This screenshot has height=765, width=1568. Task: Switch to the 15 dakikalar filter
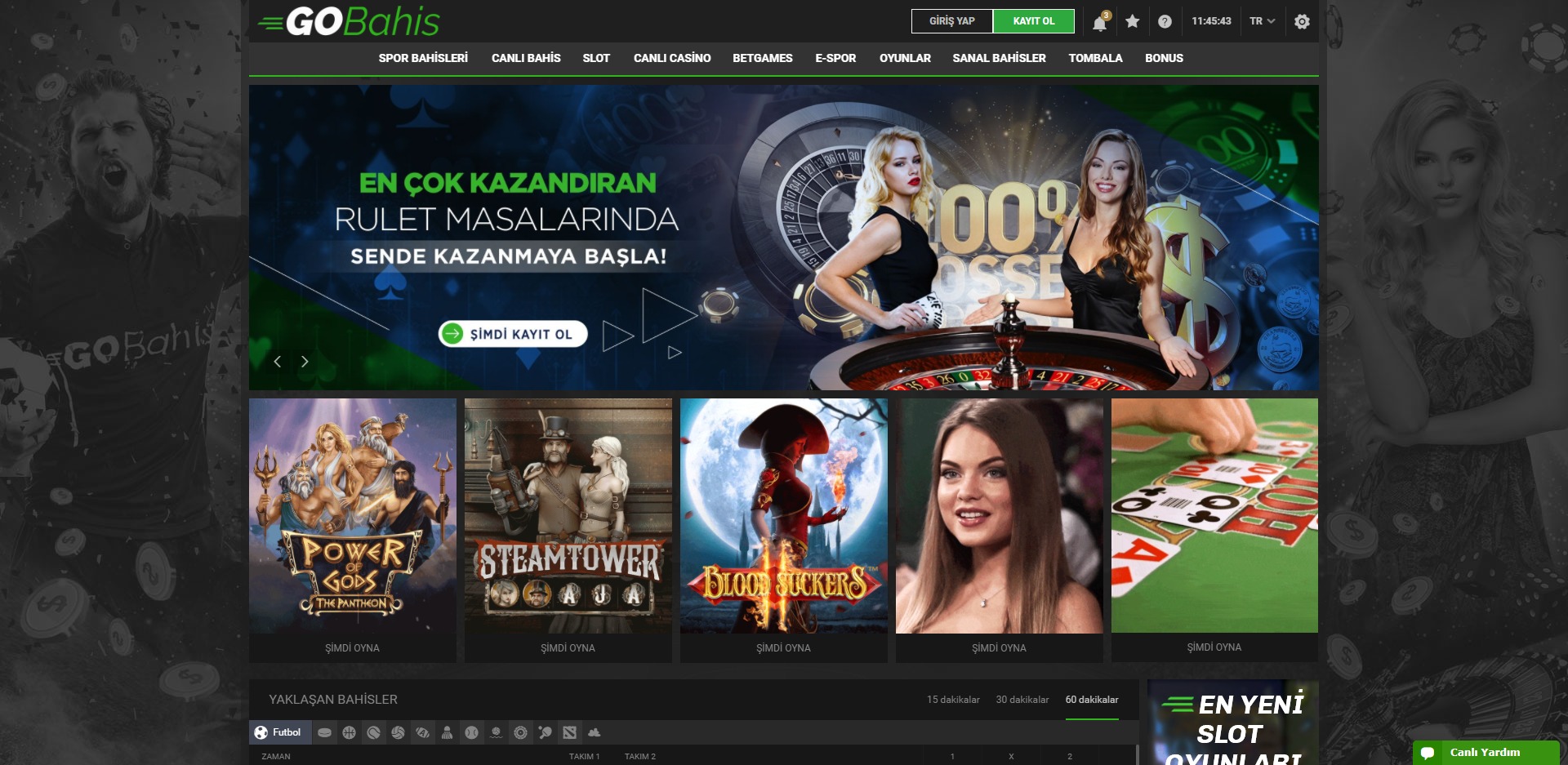[953, 700]
